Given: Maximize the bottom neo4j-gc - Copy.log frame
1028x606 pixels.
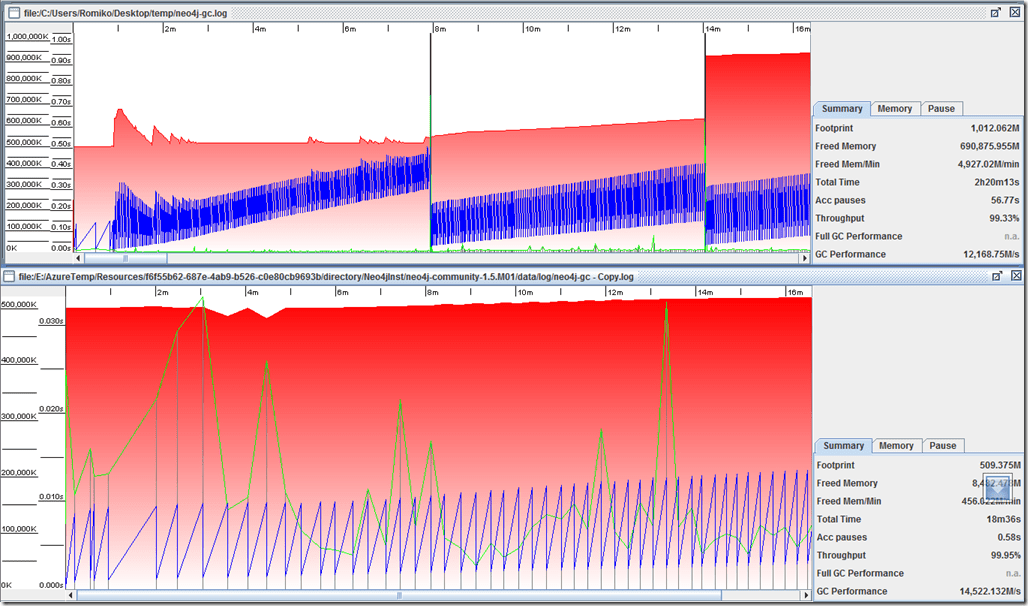Looking at the screenshot, I should point(995,275).
